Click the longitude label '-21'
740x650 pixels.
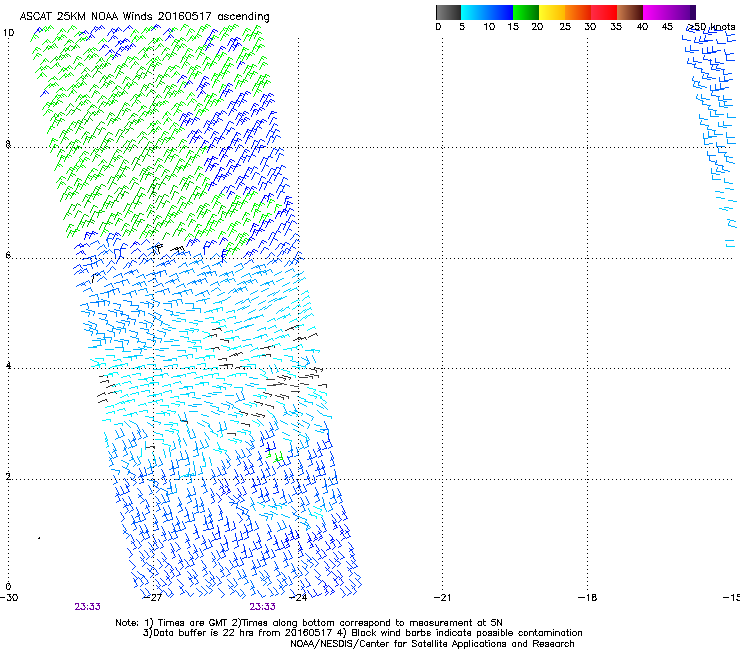click(x=442, y=598)
